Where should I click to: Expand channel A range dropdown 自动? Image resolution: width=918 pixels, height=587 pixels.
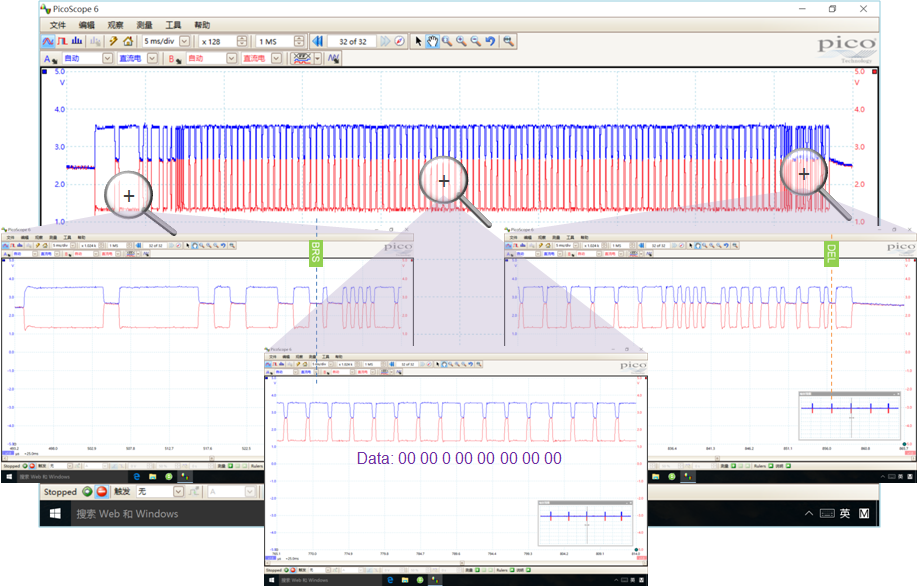[108, 59]
